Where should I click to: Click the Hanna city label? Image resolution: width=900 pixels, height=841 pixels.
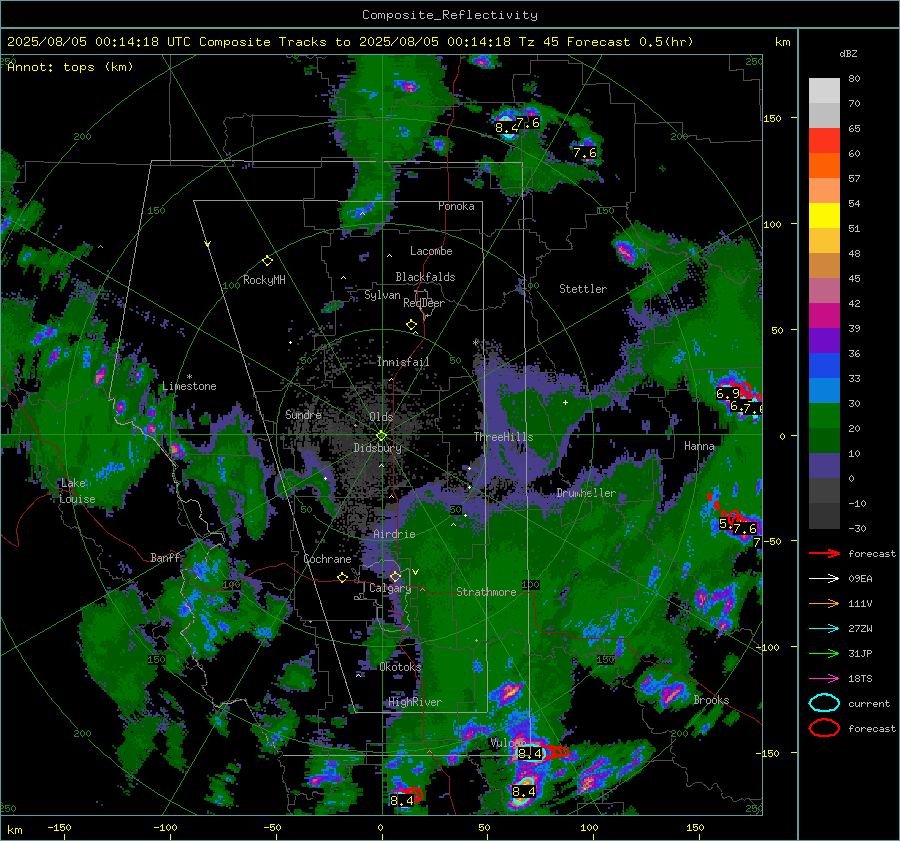(699, 446)
